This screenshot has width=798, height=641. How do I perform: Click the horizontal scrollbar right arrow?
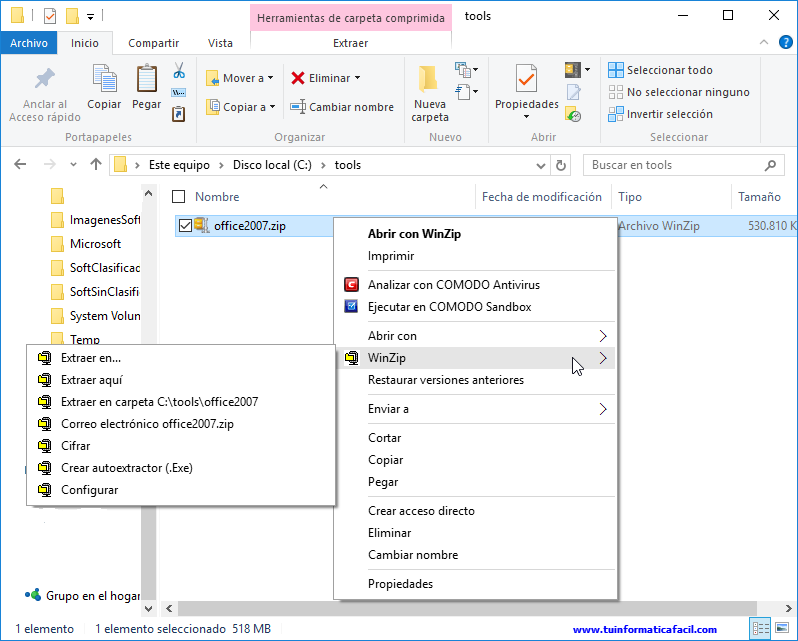788,608
